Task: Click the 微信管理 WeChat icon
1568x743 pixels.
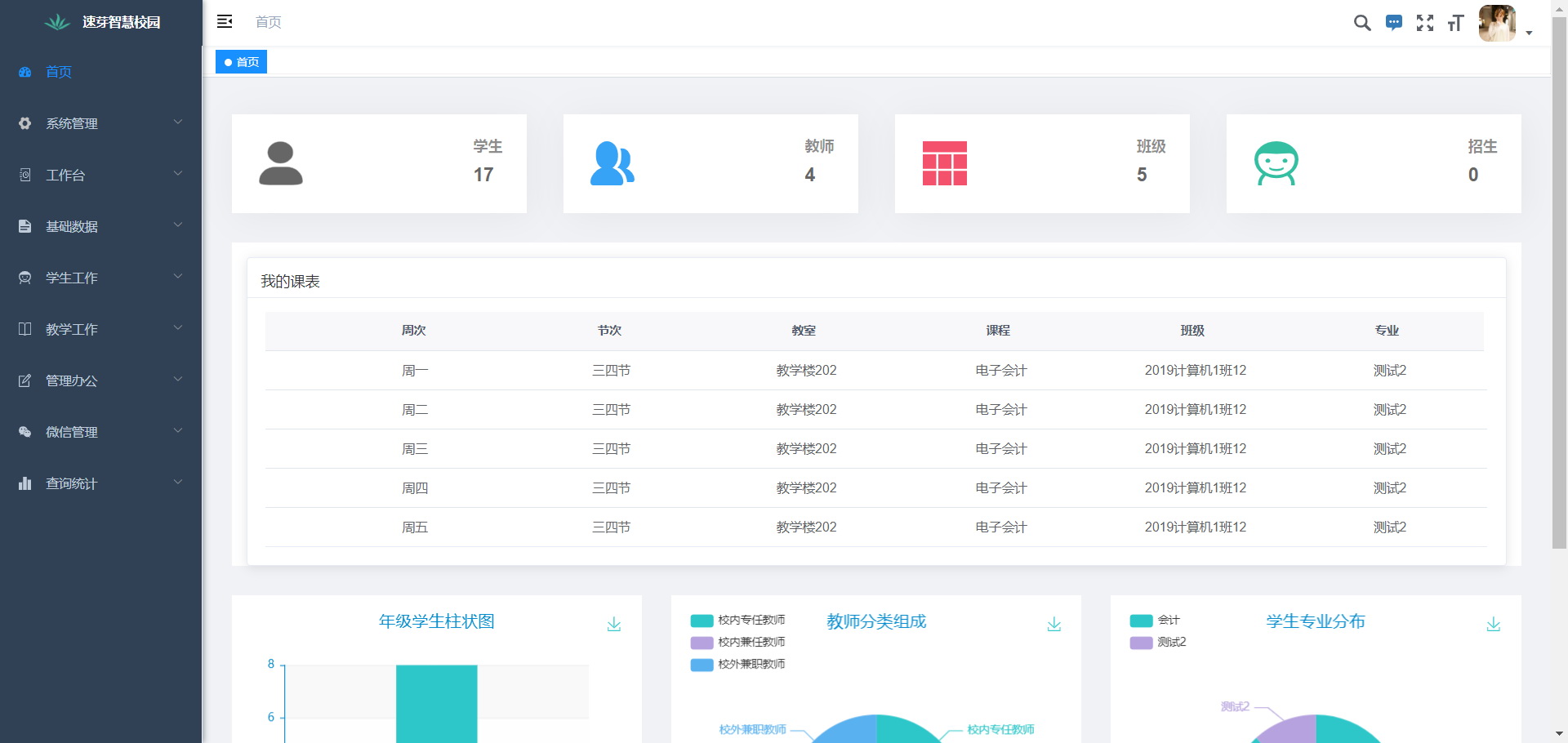Action: (24, 432)
